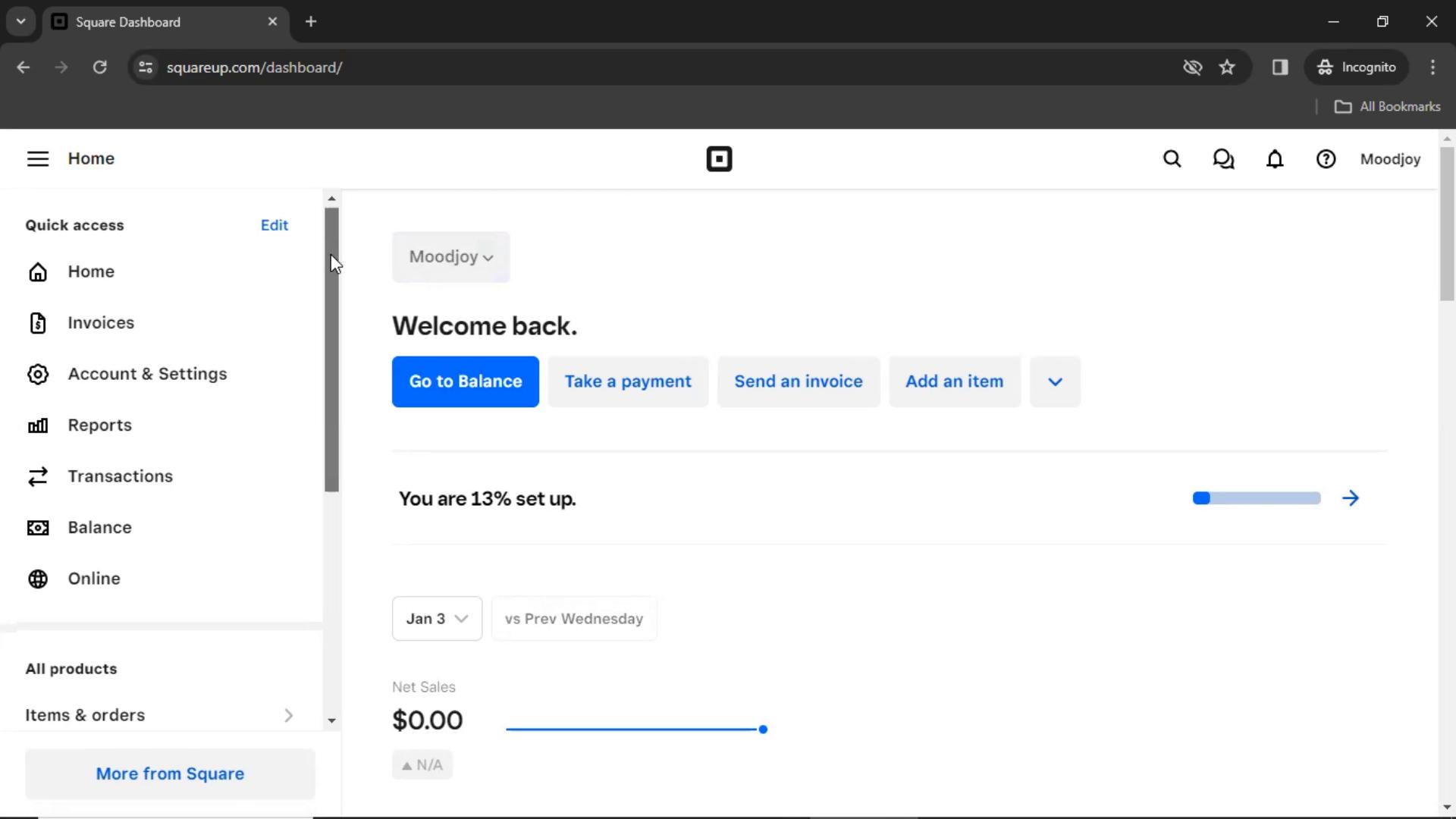1456x819 pixels.
Task: Open the Reports section
Action: (x=99, y=425)
